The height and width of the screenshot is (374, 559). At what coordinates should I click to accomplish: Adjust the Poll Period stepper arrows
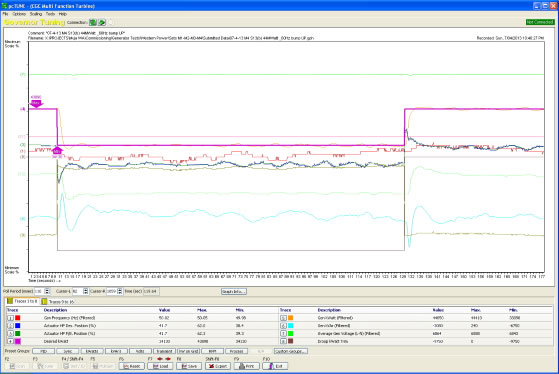[47, 291]
